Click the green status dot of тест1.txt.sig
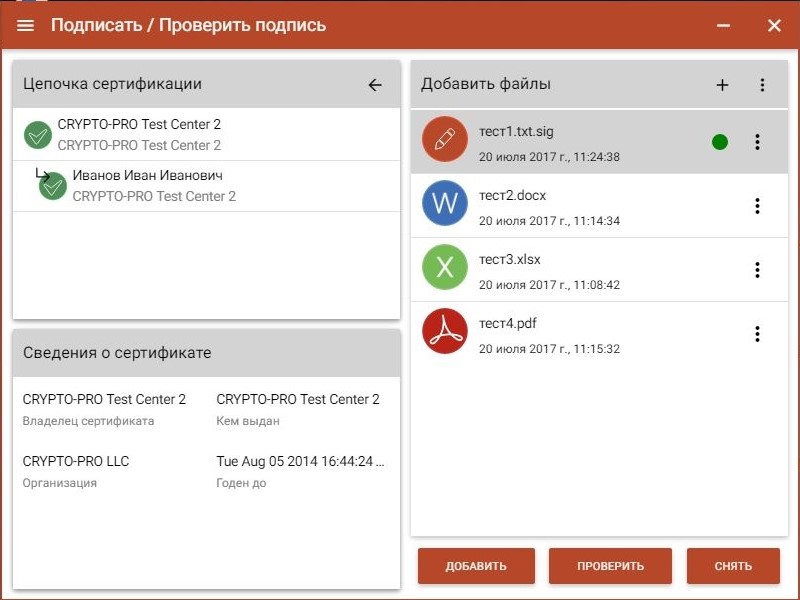This screenshot has width=800, height=600. coord(719,142)
